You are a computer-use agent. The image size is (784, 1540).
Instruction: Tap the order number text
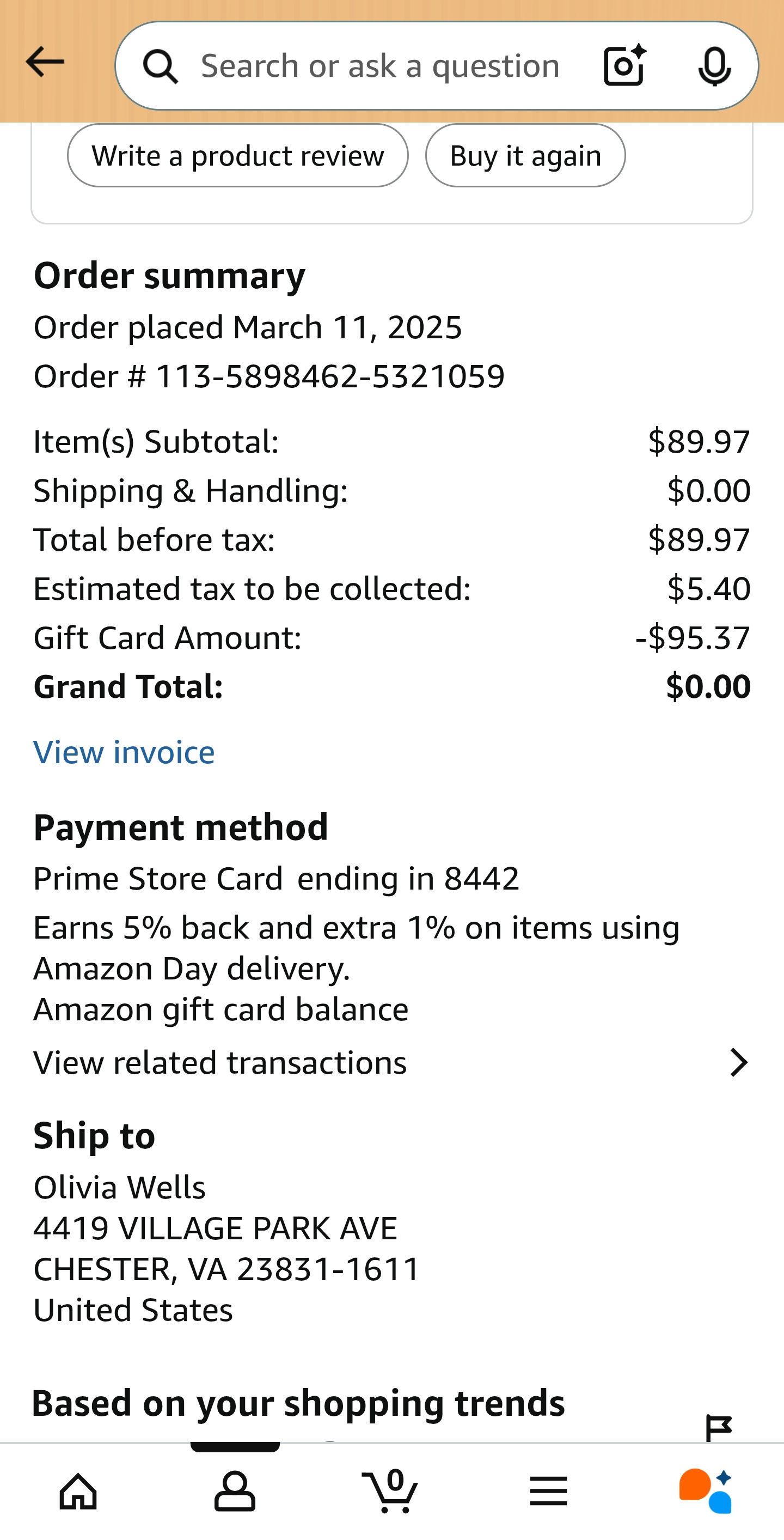pos(269,376)
